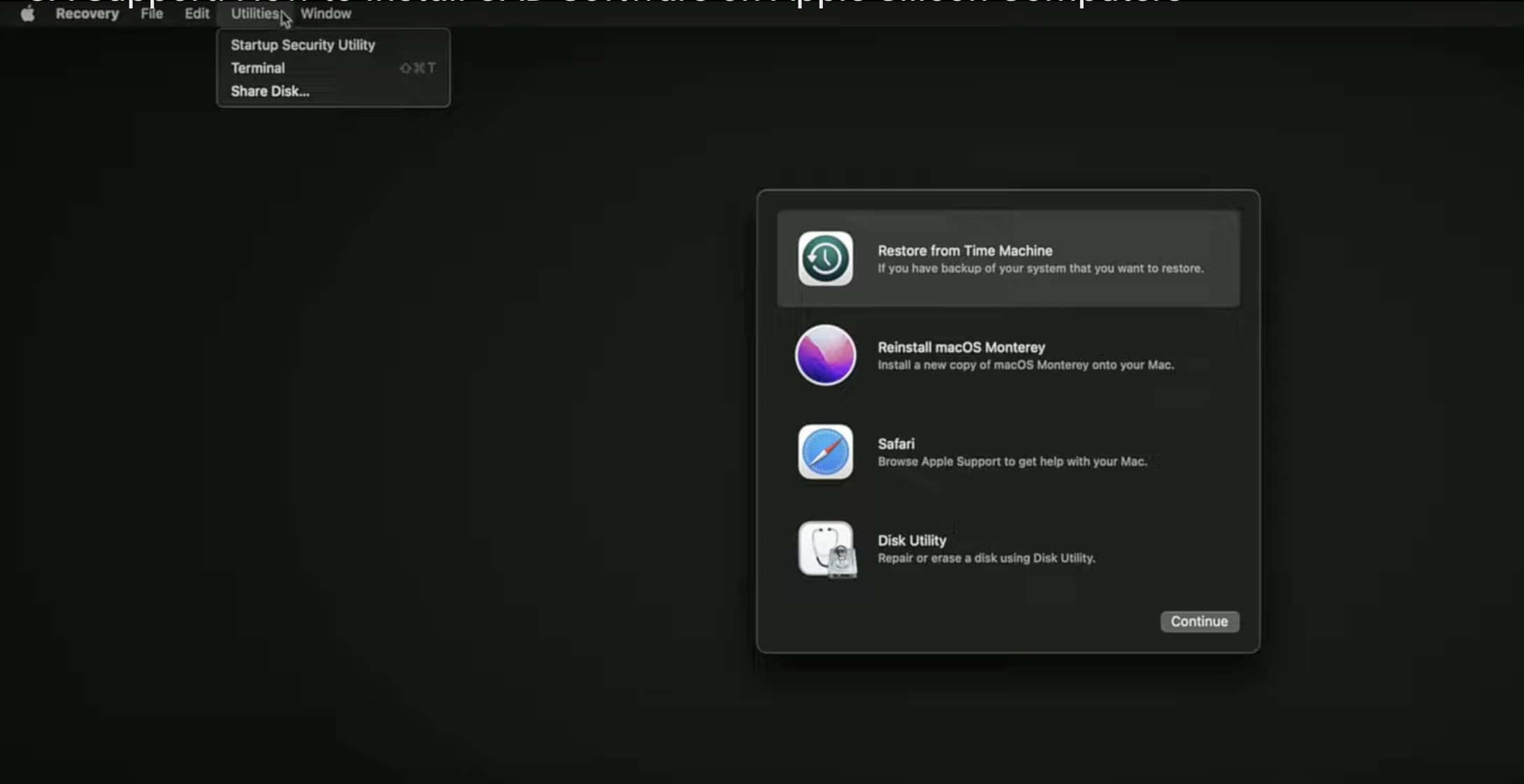Click 'Repair or erase a disk' description

click(985, 558)
